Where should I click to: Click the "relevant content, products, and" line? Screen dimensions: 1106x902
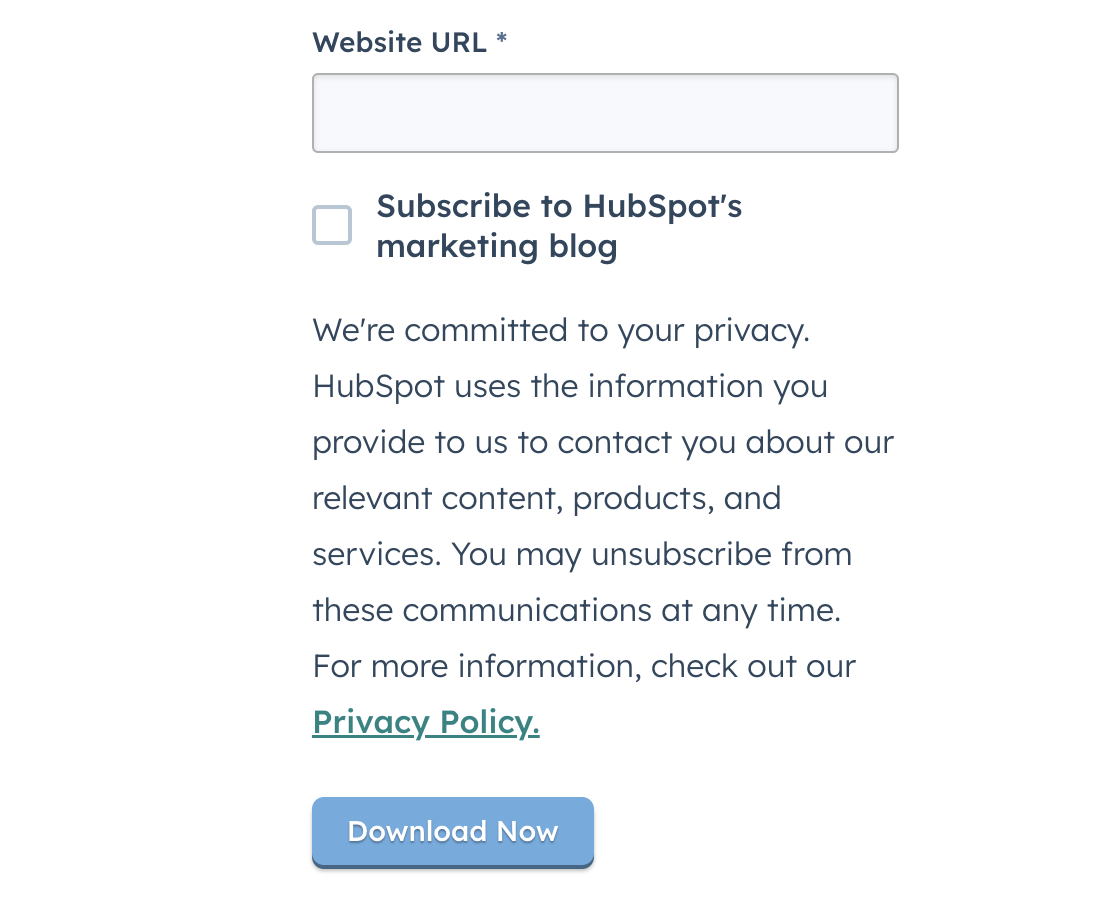[546, 498]
